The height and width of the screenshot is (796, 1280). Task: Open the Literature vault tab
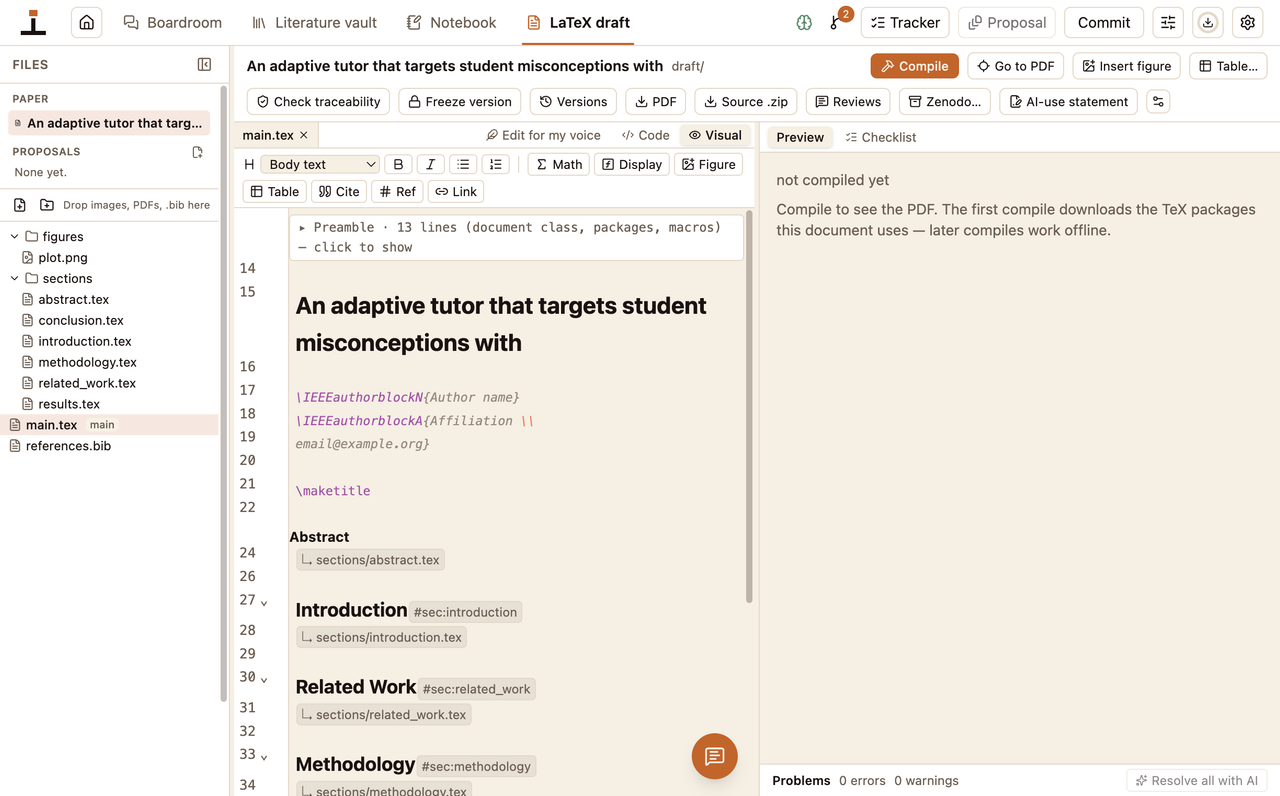[315, 22]
